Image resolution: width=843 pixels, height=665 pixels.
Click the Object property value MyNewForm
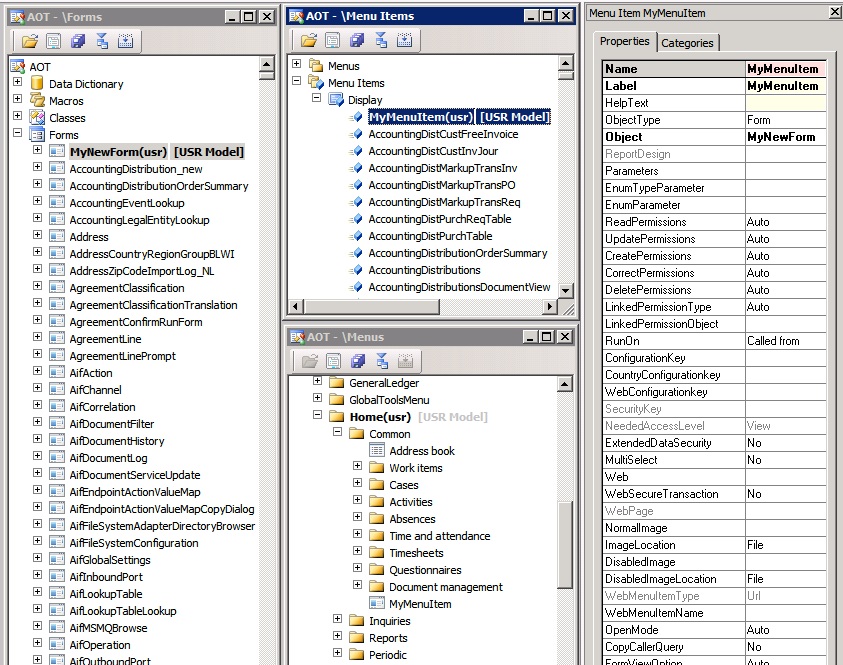pyautogui.click(x=785, y=137)
